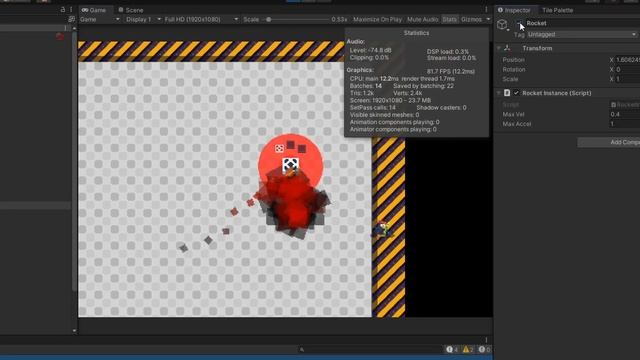Viewport: 640px width, 360px height.
Task: Click the Max Accel label
Action: (517, 124)
